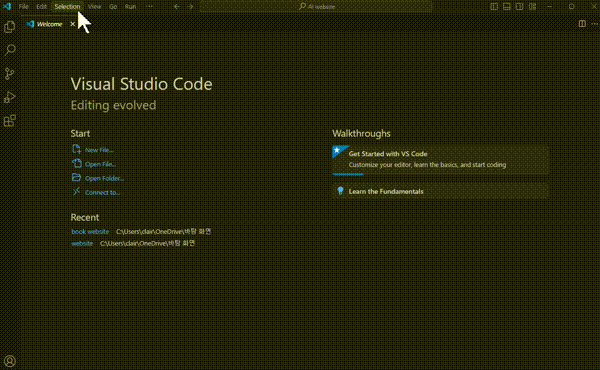Open the editor more actions ellipsis
Viewport: 600px width, 370px height.
[594, 24]
